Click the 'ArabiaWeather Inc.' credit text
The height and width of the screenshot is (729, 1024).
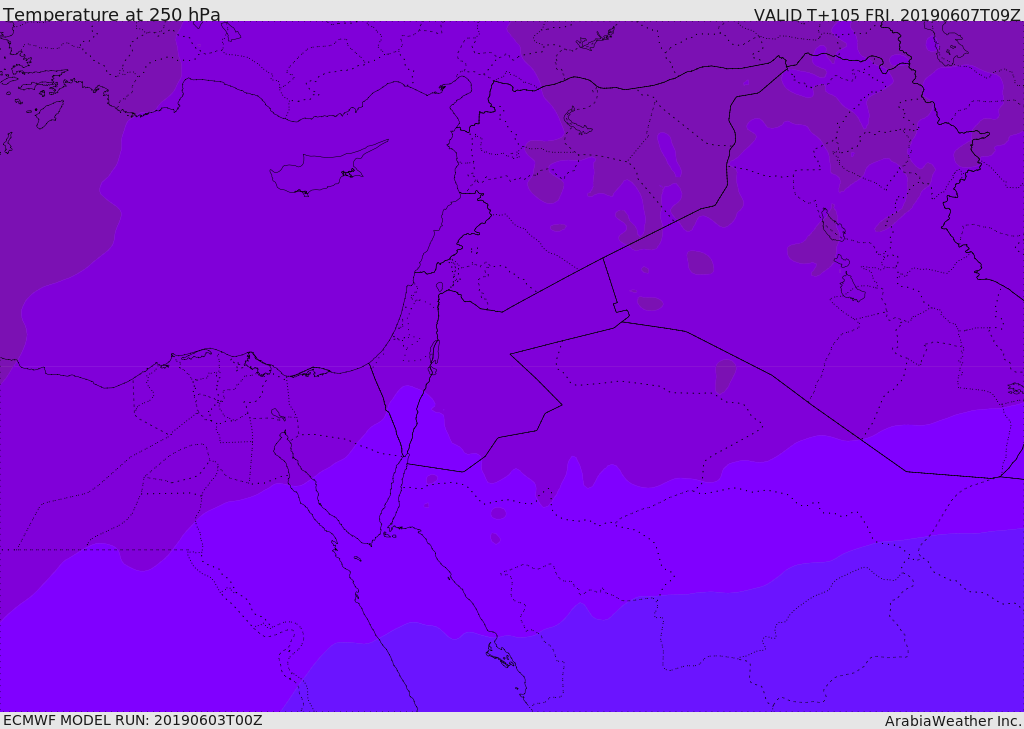pos(953,721)
